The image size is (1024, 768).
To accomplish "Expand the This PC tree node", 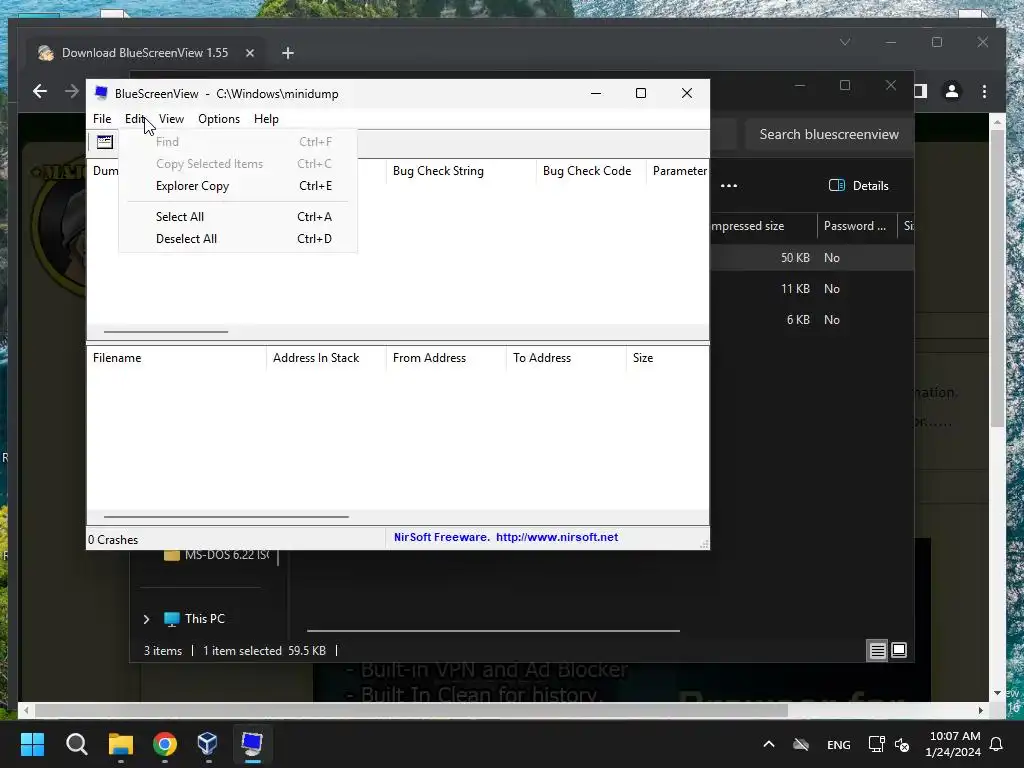I will pos(146,619).
